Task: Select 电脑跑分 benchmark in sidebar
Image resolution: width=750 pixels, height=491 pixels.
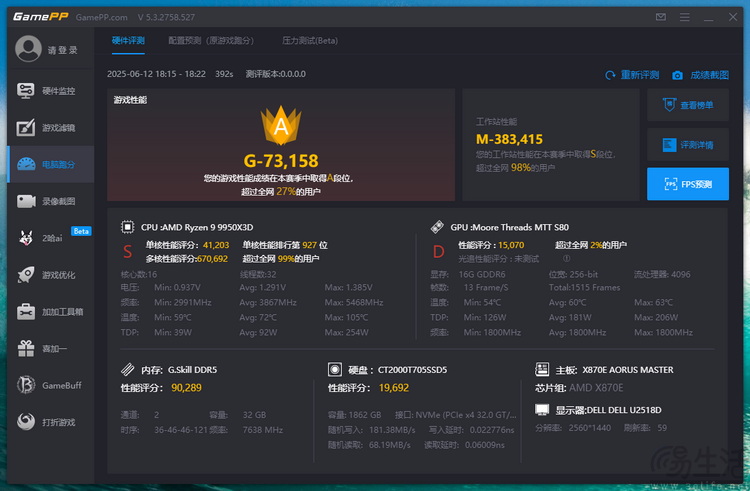Action: (x=50, y=164)
